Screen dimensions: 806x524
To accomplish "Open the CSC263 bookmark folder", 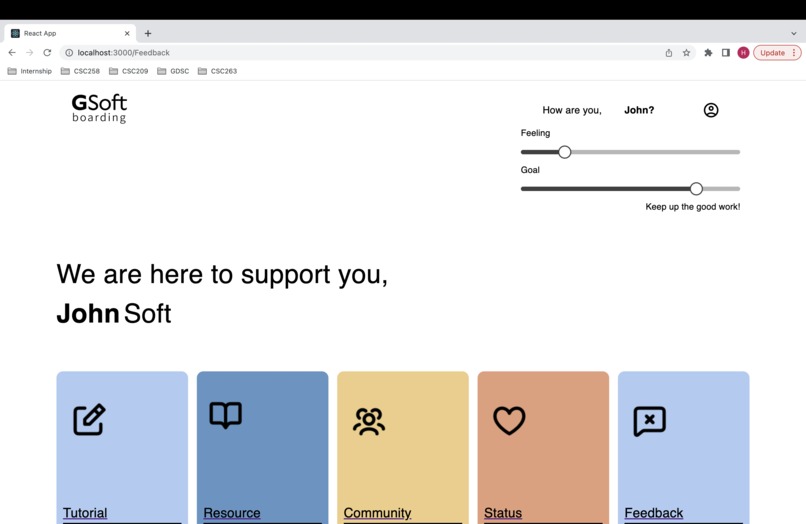I will click(217, 71).
